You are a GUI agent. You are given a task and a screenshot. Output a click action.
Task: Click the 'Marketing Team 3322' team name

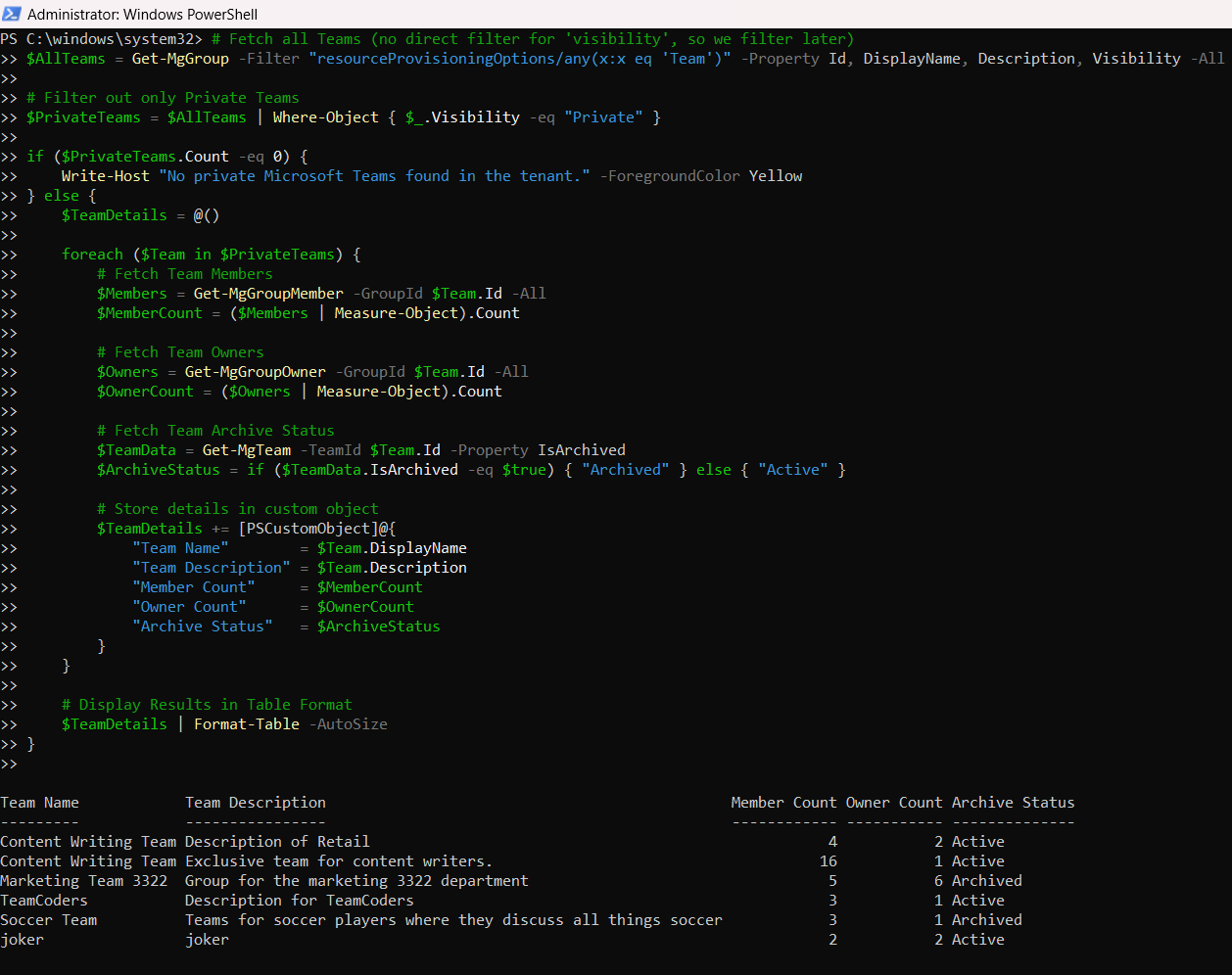[84, 881]
